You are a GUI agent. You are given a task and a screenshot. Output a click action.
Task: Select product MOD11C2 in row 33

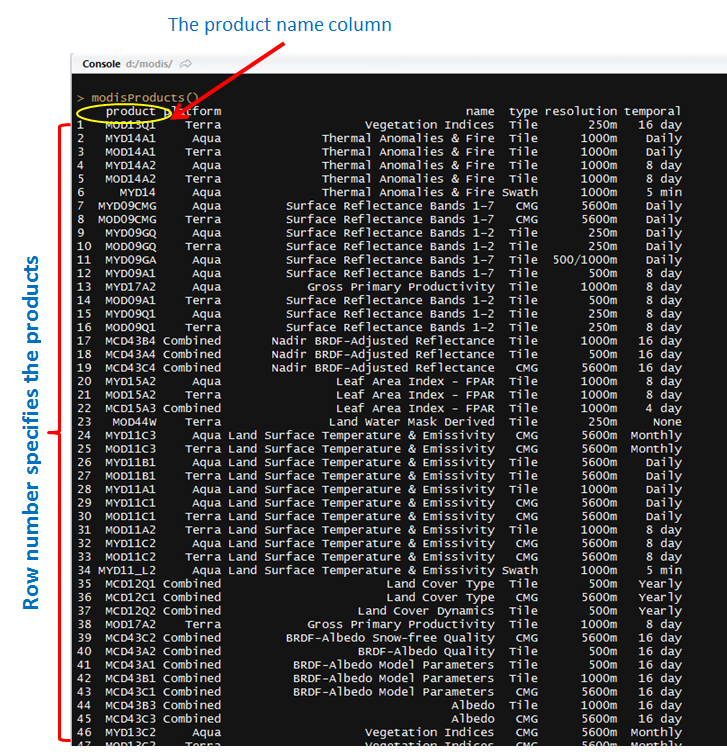[130, 557]
